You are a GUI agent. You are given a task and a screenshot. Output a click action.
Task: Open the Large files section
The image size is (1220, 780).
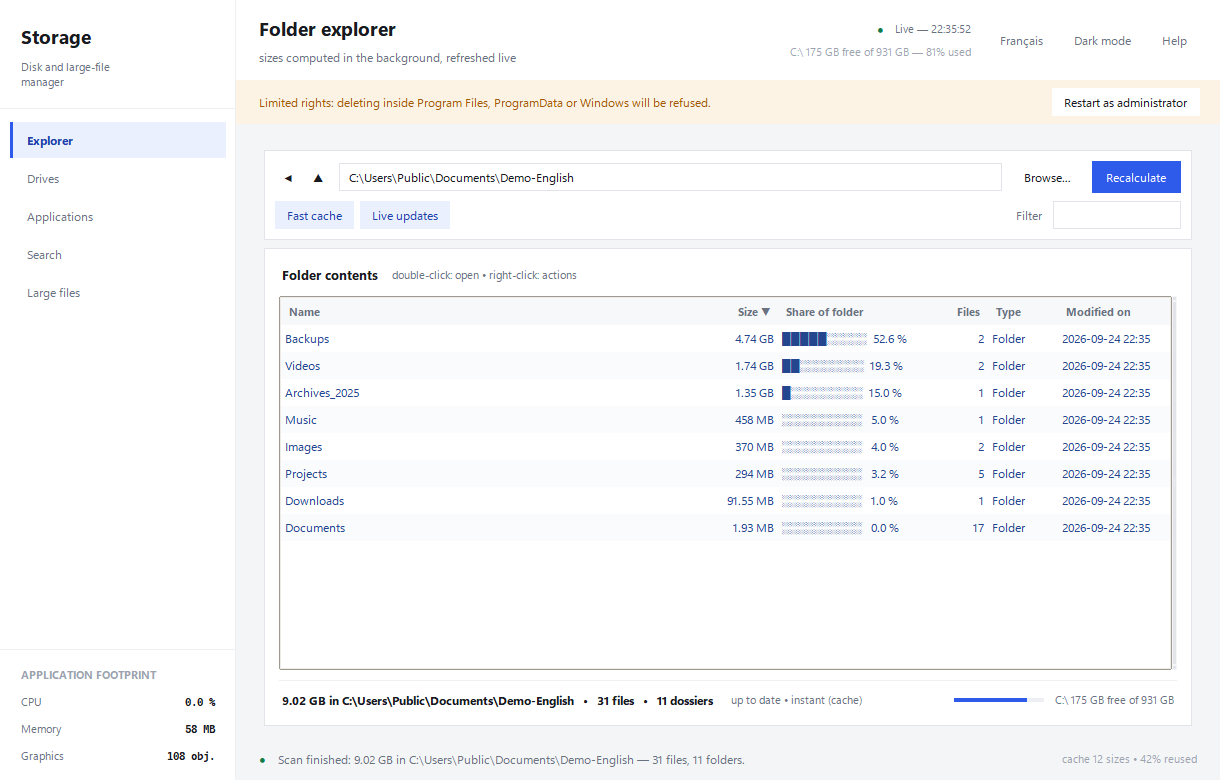tap(118, 293)
